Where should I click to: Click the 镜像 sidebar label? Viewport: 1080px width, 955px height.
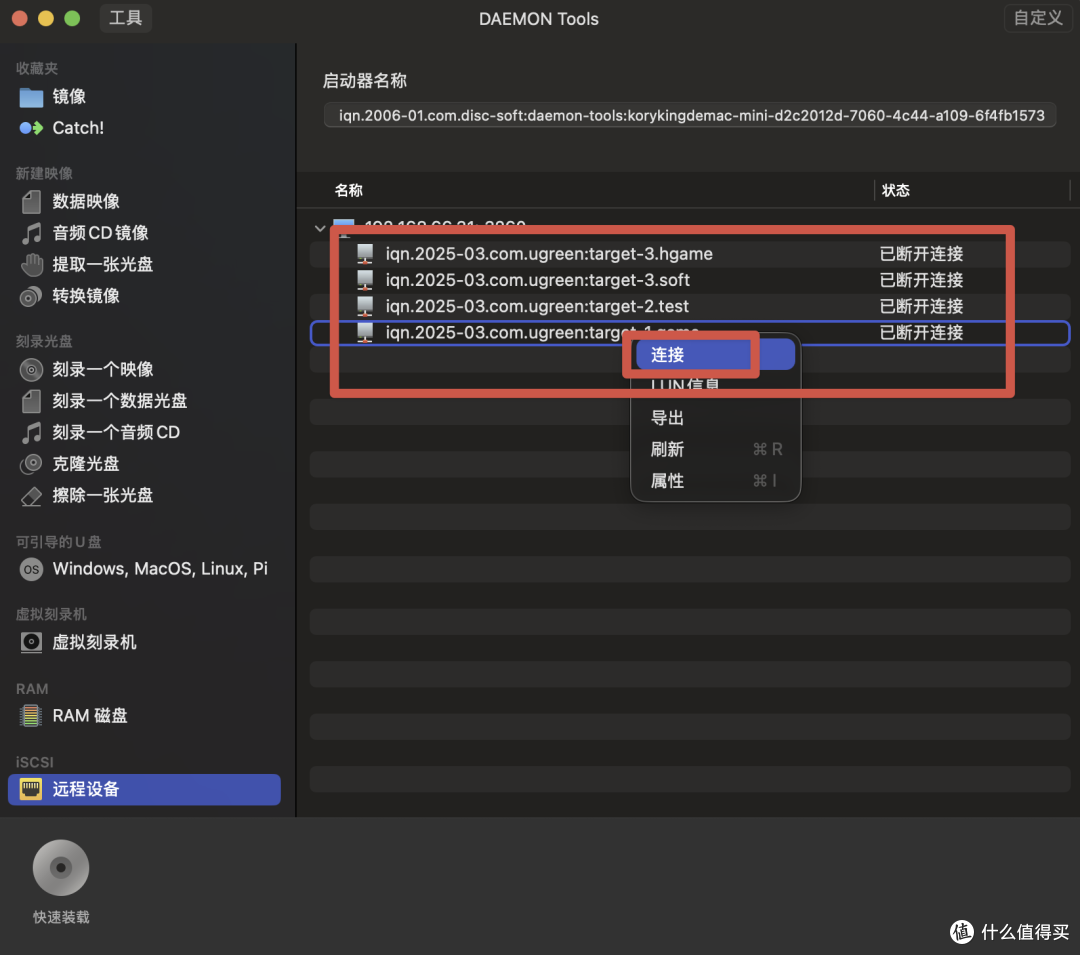pos(69,97)
